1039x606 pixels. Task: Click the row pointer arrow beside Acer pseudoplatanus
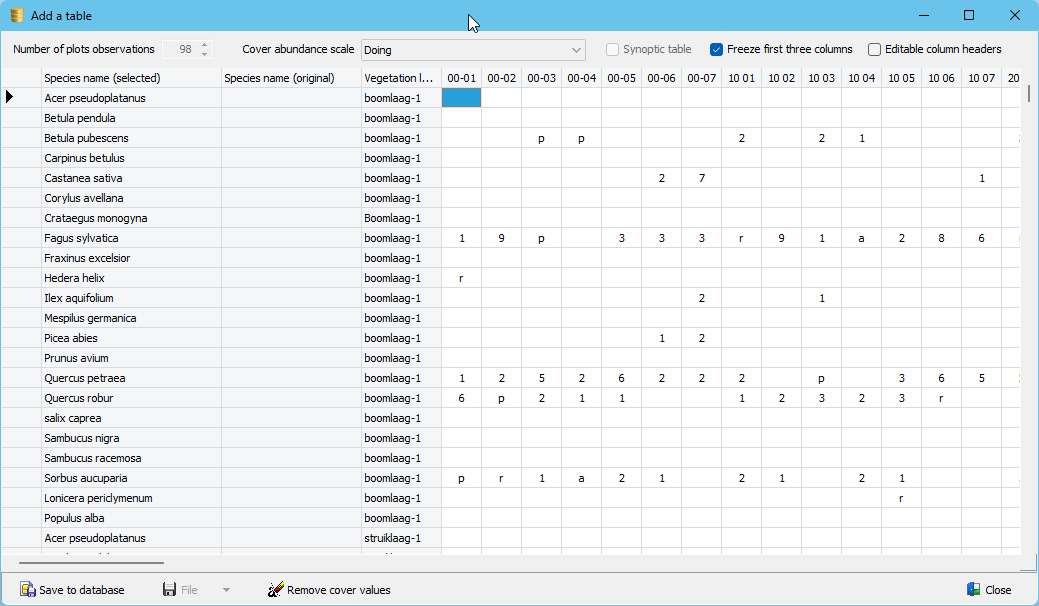click(x=10, y=98)
